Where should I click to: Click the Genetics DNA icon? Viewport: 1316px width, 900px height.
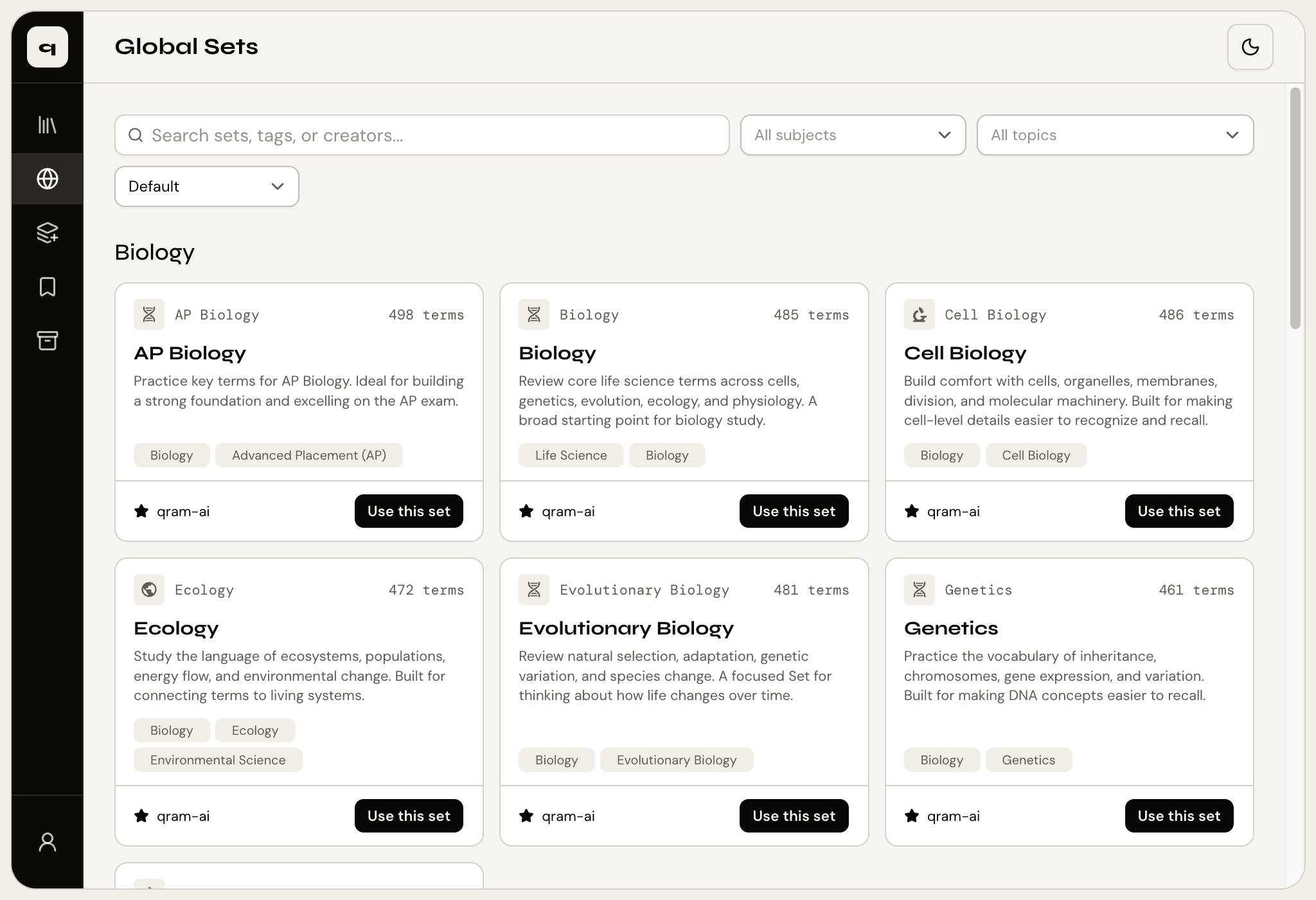click(x=920, y=589)
